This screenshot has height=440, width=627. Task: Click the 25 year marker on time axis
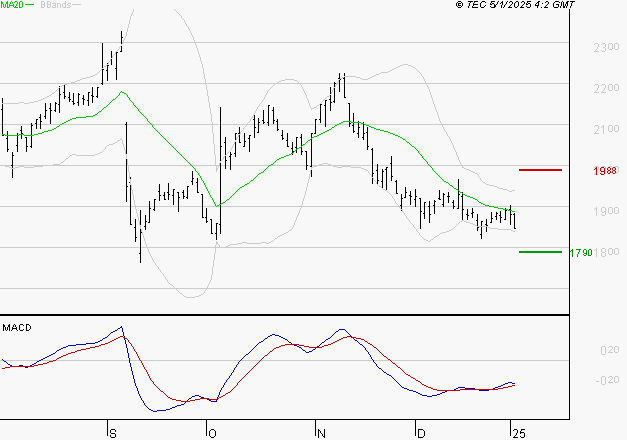click(519, 434)
